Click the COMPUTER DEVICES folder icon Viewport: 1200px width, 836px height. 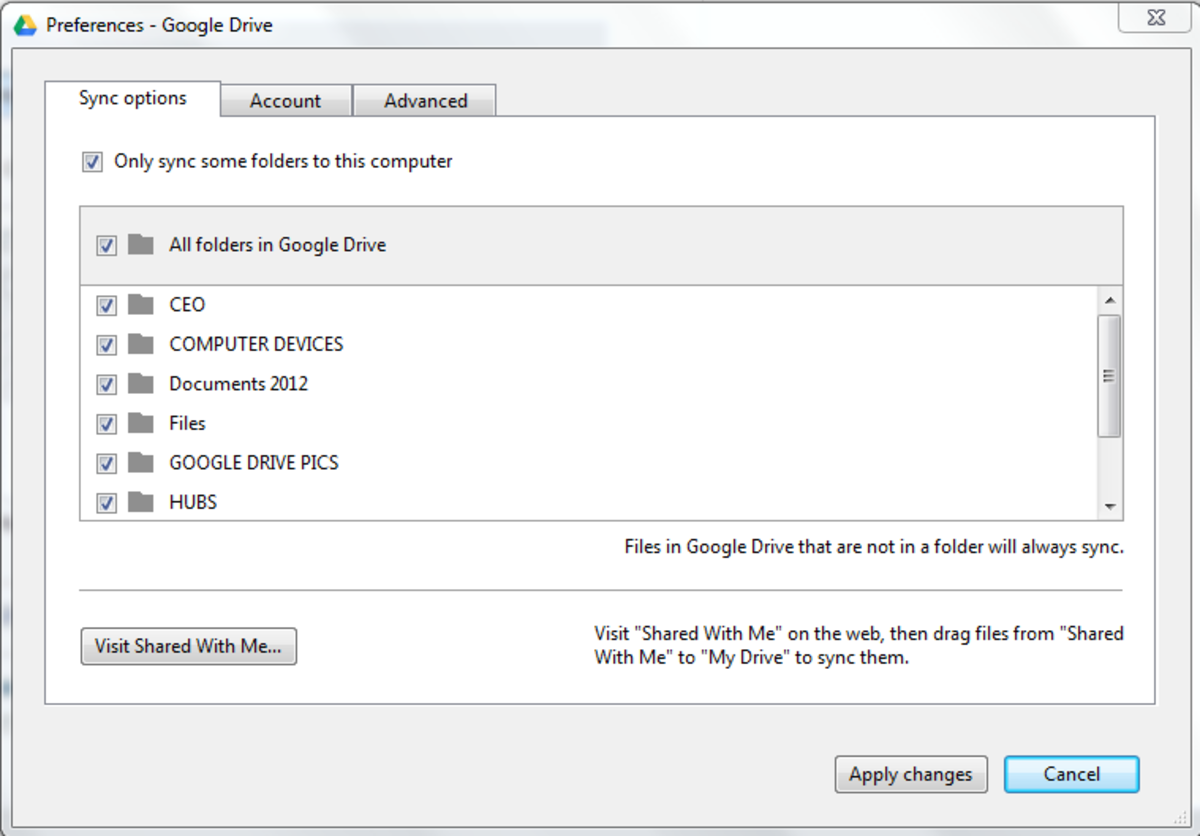[x=140, y=344]
